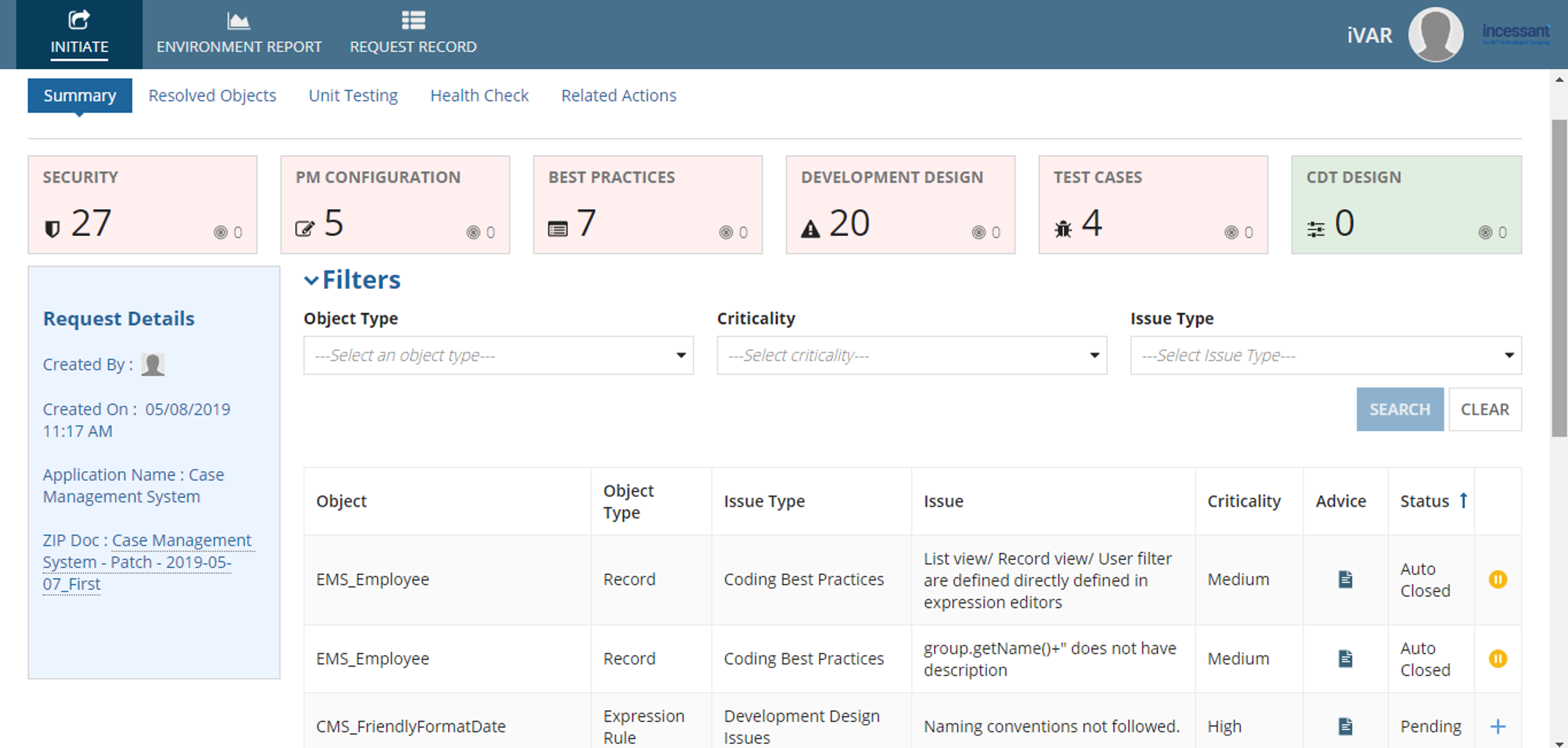Open the user avatar profile picture

pyautogui.click(x=1435, y=35)
